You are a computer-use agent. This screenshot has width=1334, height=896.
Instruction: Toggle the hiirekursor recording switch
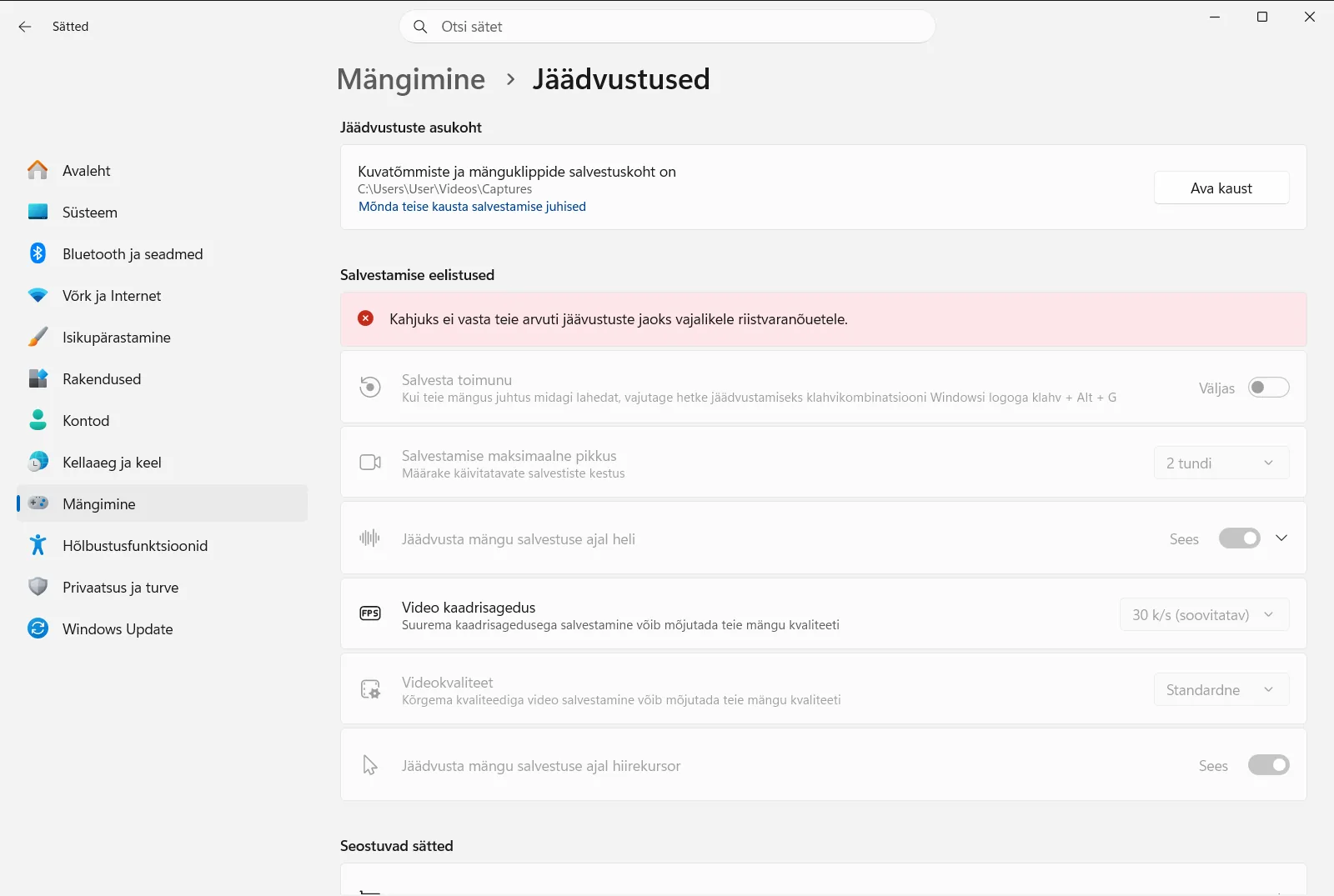click(1268, 765)
